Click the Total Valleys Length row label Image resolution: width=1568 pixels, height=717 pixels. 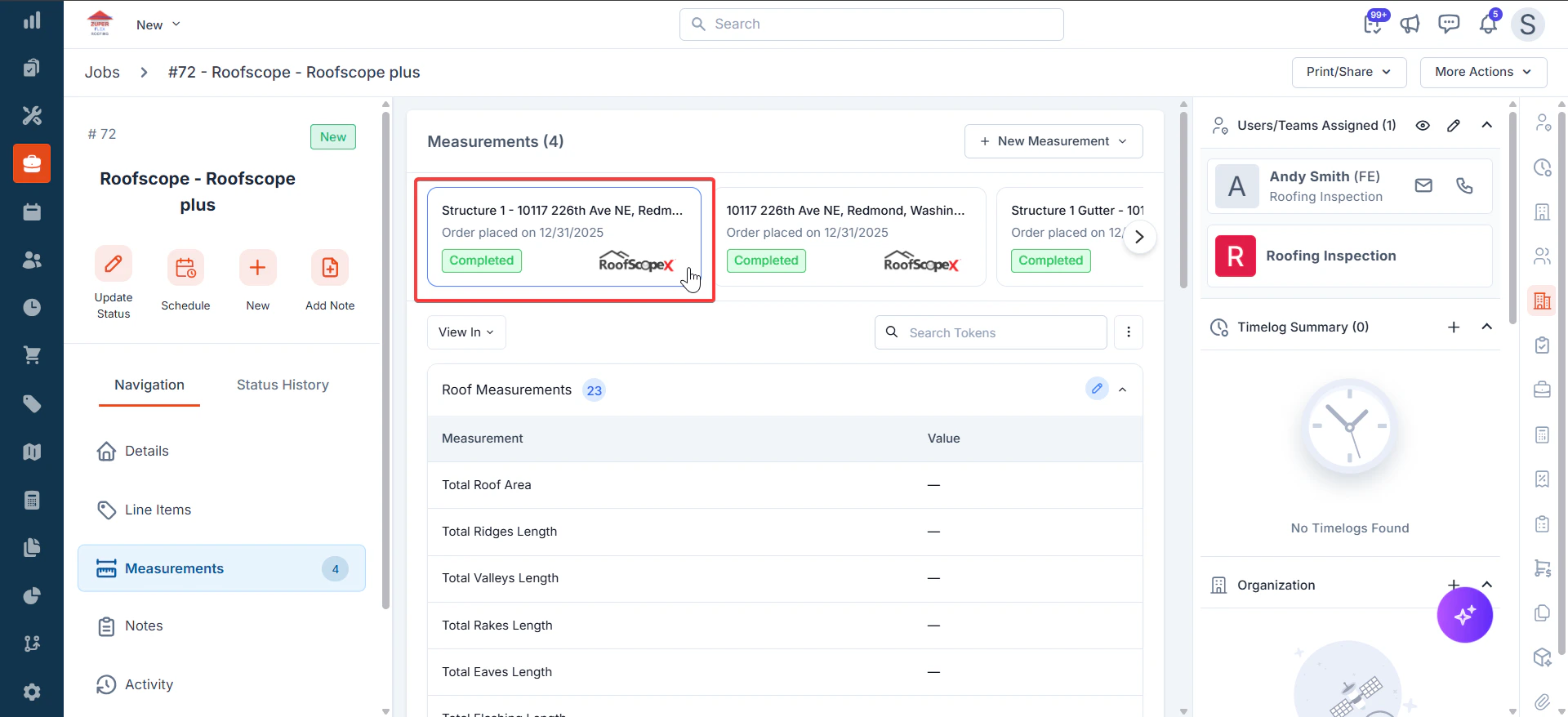pyautogui.click(x=501, y=578)
